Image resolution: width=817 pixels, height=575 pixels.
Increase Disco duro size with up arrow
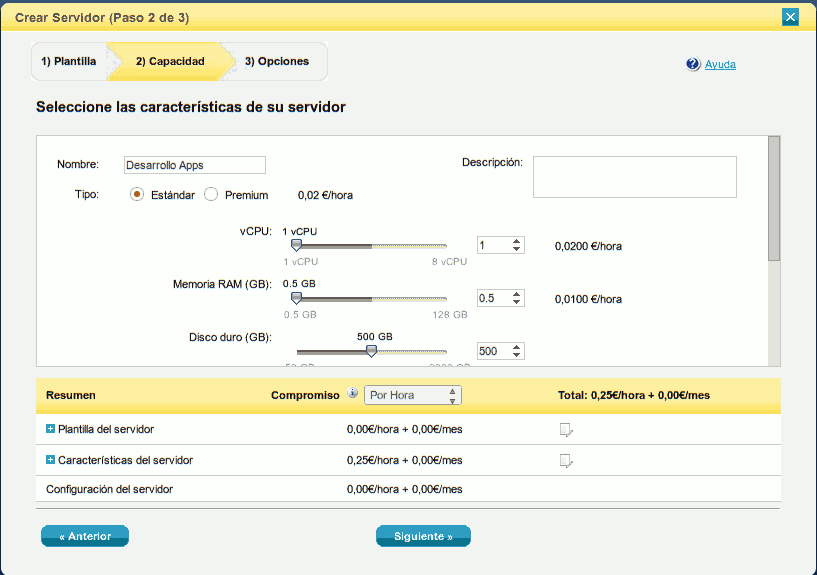(516, 347)
